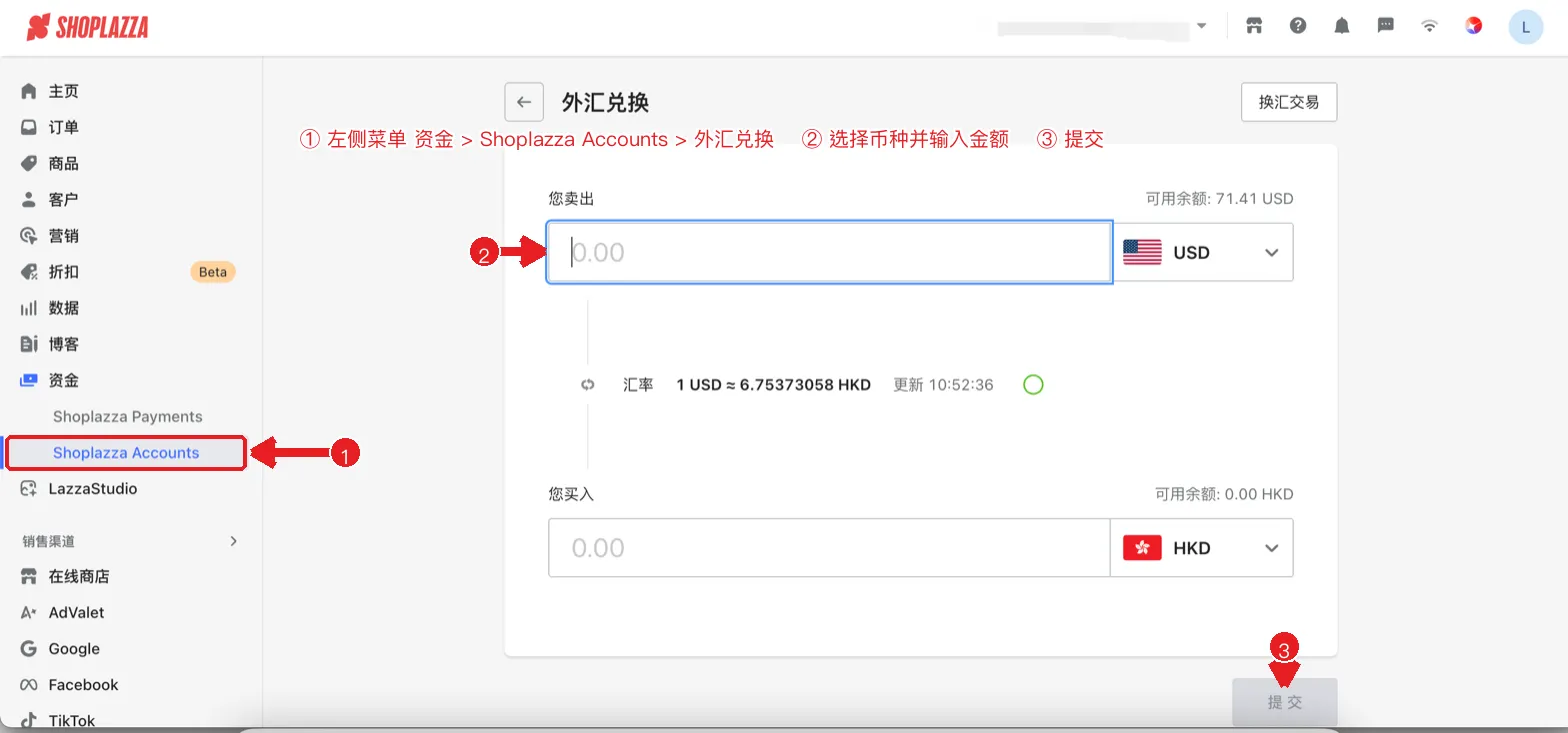Image resolution: width=1568 pixels, height=733 pixels.
Task: Open the help question mark icon
Action: click(x=1298, y=26)
